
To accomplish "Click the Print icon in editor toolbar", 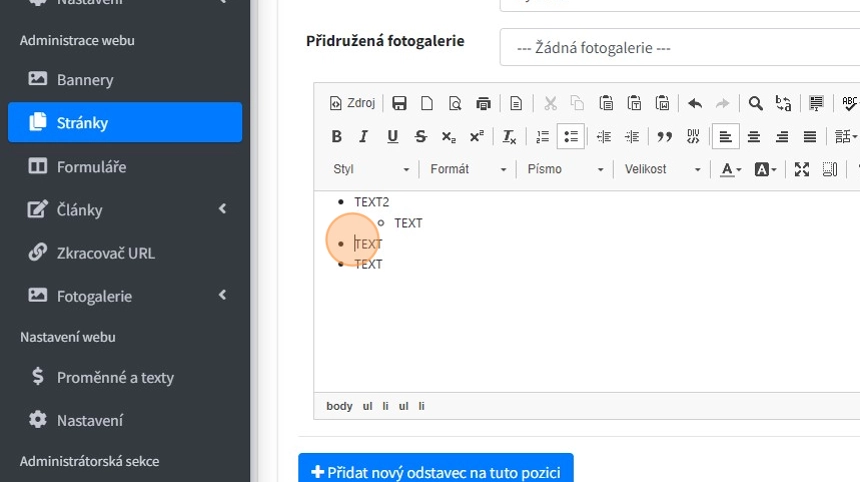I will click(484, 103).
